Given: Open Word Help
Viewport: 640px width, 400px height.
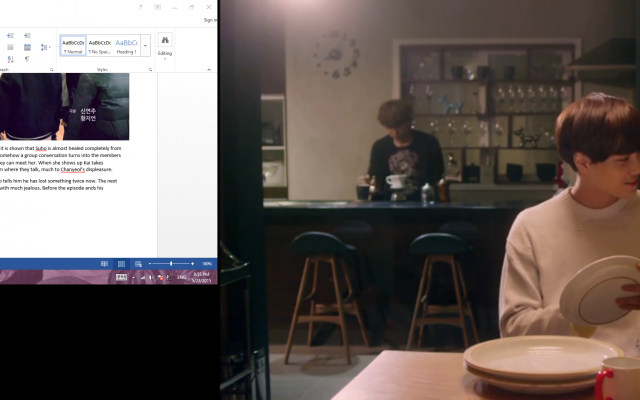Looking at the screenshot, I should (140, 7).
